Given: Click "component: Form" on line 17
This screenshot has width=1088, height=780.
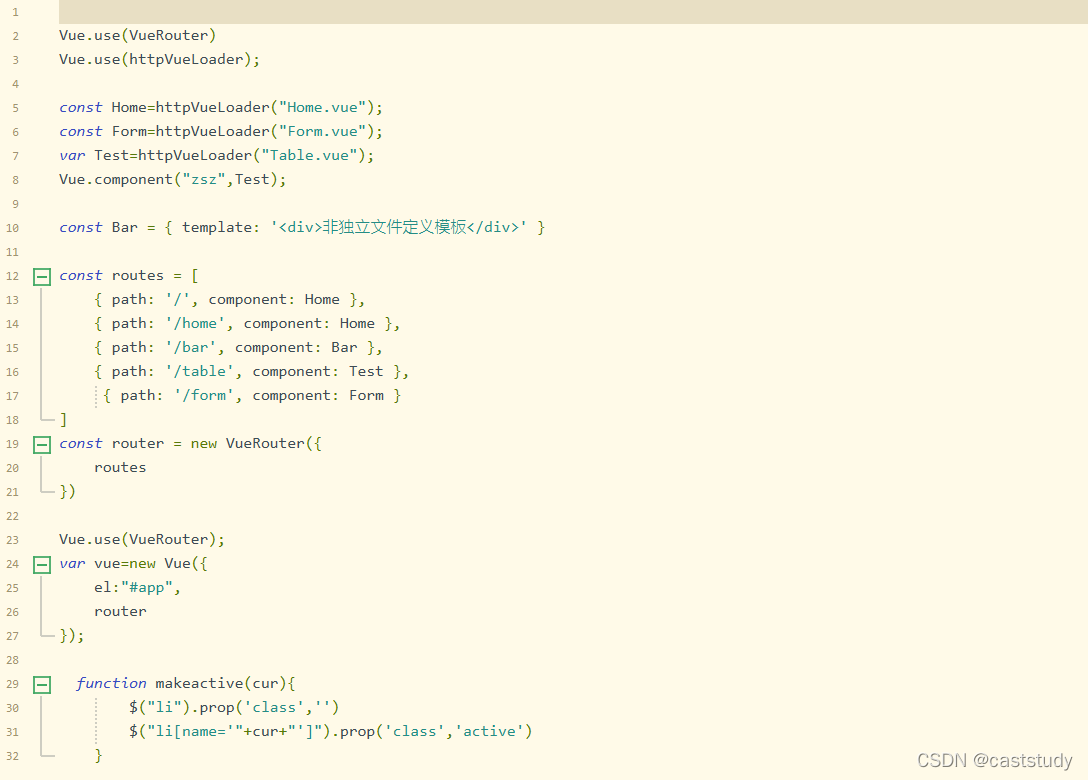Looking at the screenshot, I should point(318,396).
